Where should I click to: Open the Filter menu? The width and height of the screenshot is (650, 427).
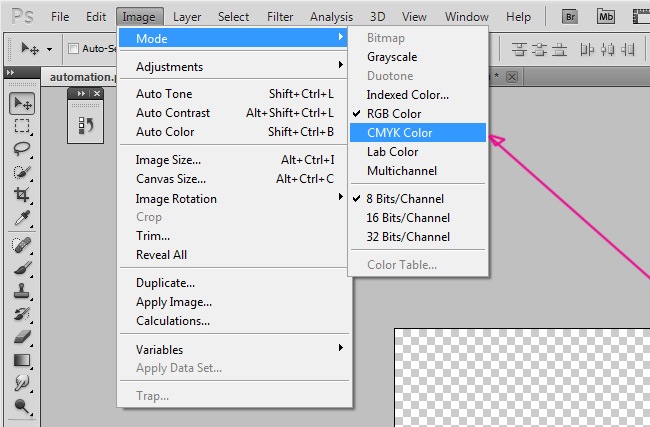[x=280, y=17]
